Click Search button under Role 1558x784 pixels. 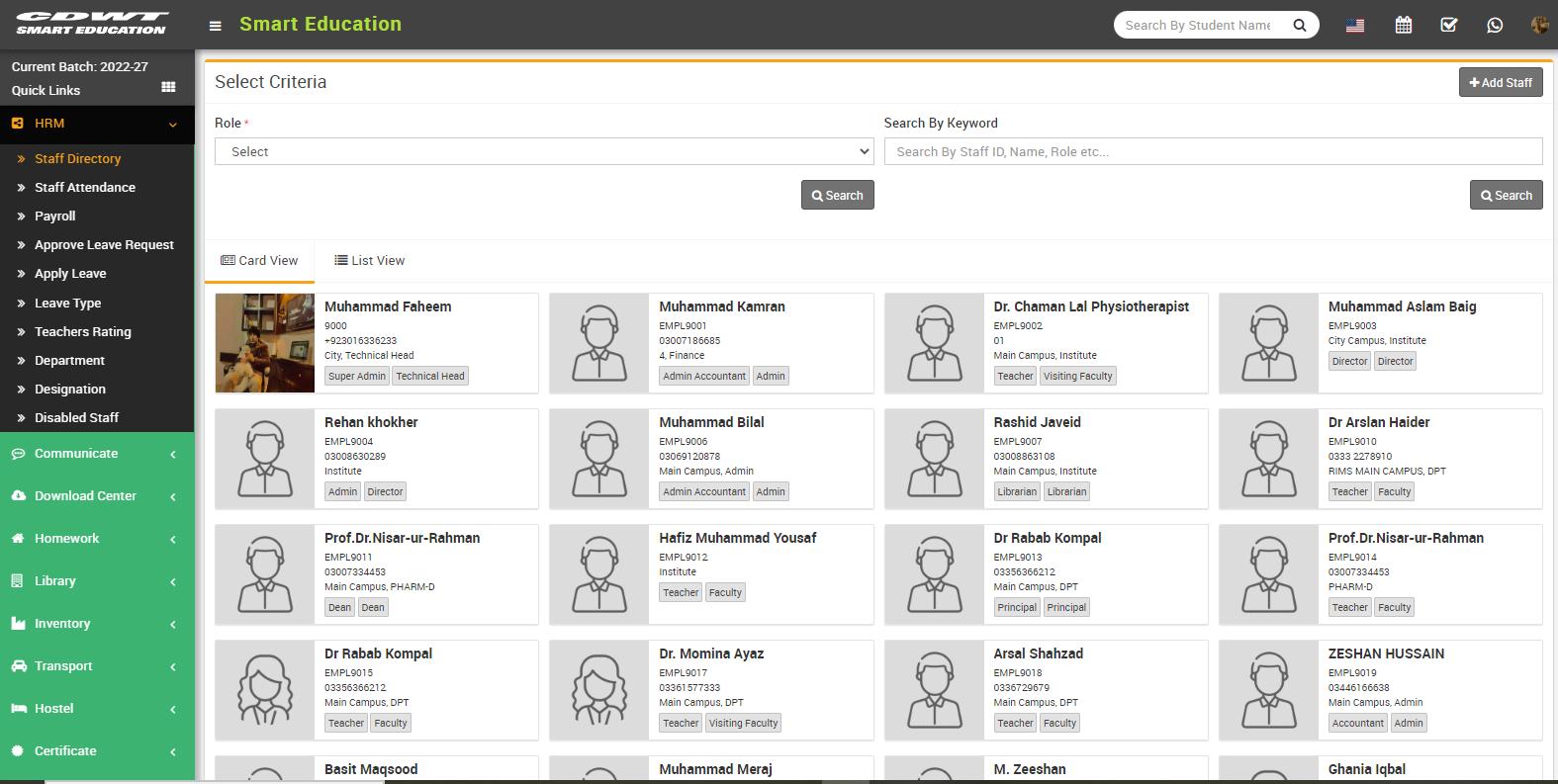(837, 196)
